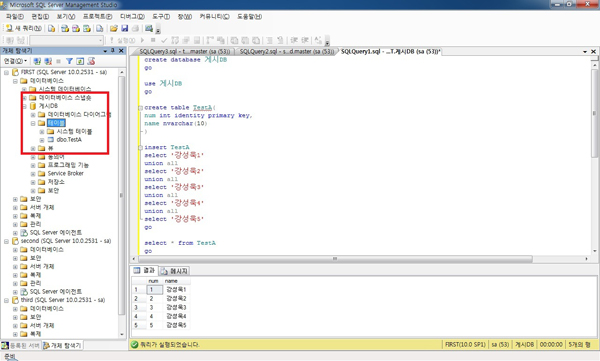Click the rightmost Object Explorer toolbar icon

[x=91, y=61]
